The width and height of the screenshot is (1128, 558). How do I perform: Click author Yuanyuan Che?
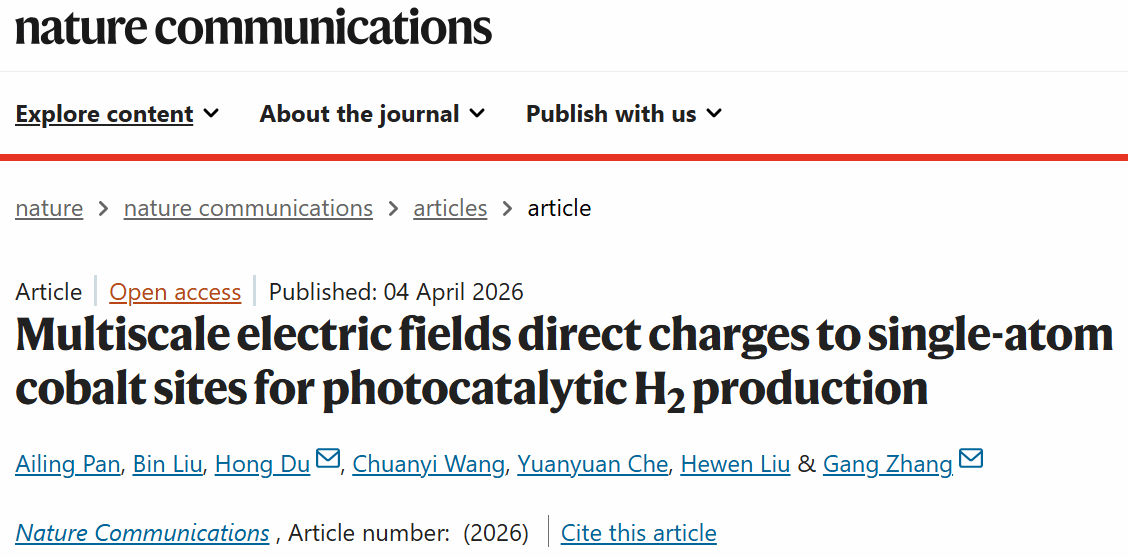(x=594, y=464)
